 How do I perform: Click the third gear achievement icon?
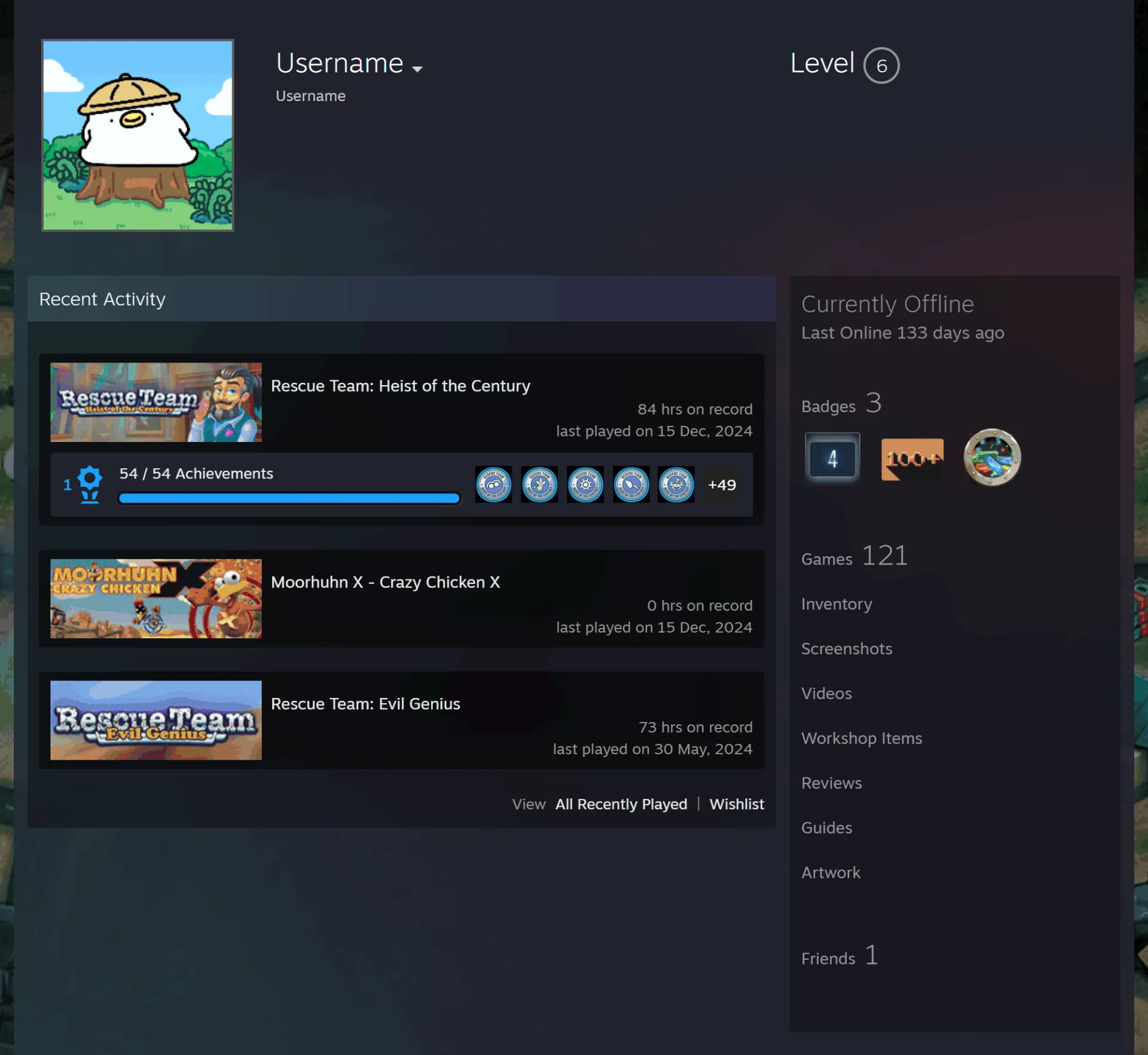(585, 484)
